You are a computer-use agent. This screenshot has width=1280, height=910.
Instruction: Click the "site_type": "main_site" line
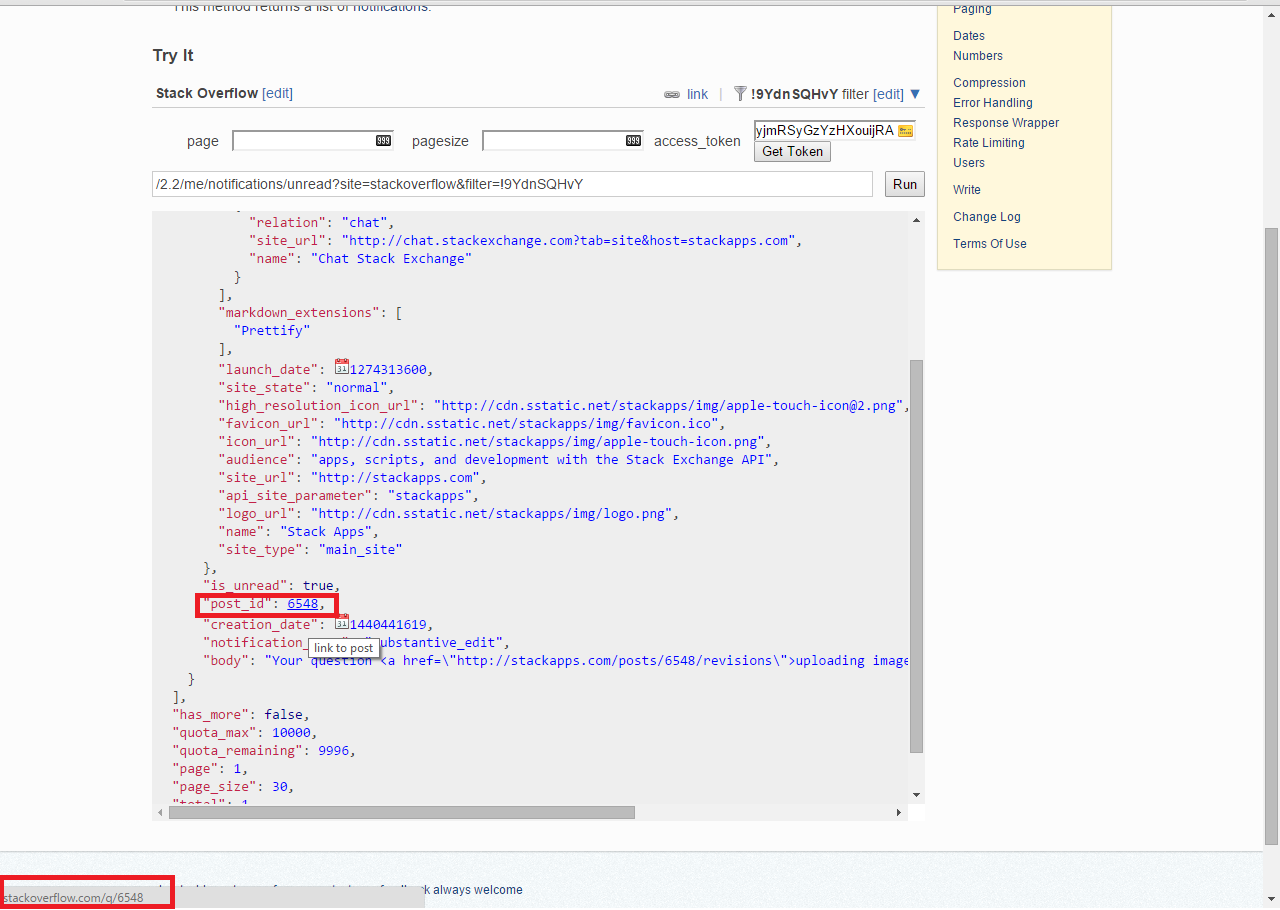click(x=310, y=549)
